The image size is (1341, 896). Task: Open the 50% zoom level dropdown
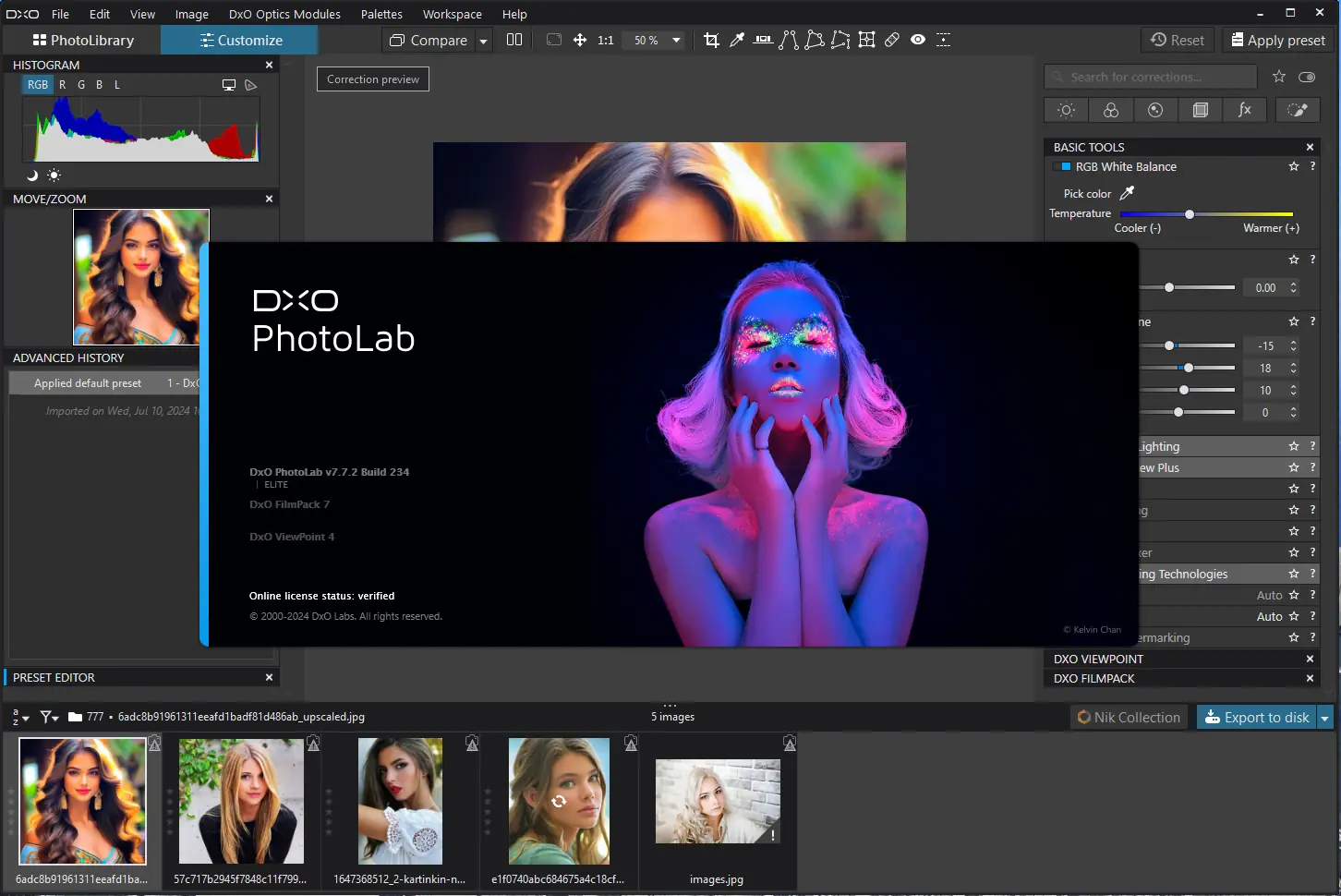[x=676, y=41]
